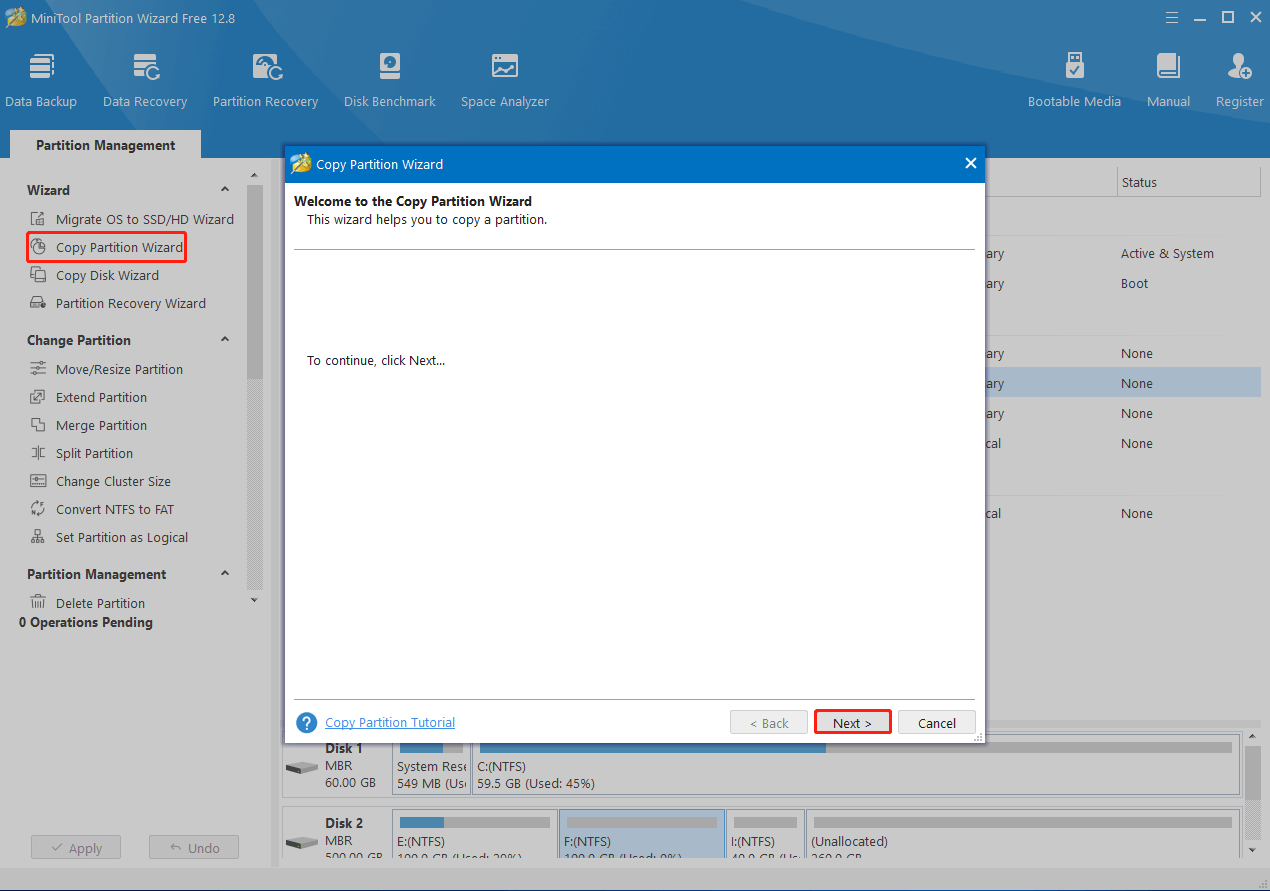Click the Undo button
1270x891 pixels.
[x=194, y=848]
